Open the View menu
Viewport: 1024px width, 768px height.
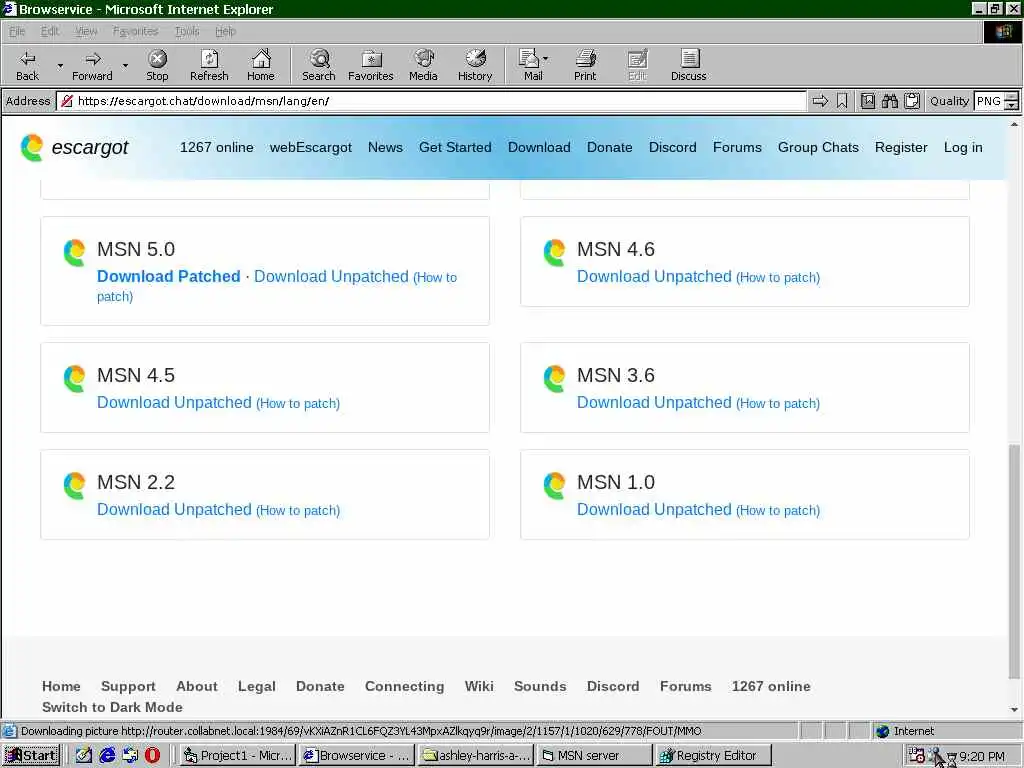tap(86, 31)
